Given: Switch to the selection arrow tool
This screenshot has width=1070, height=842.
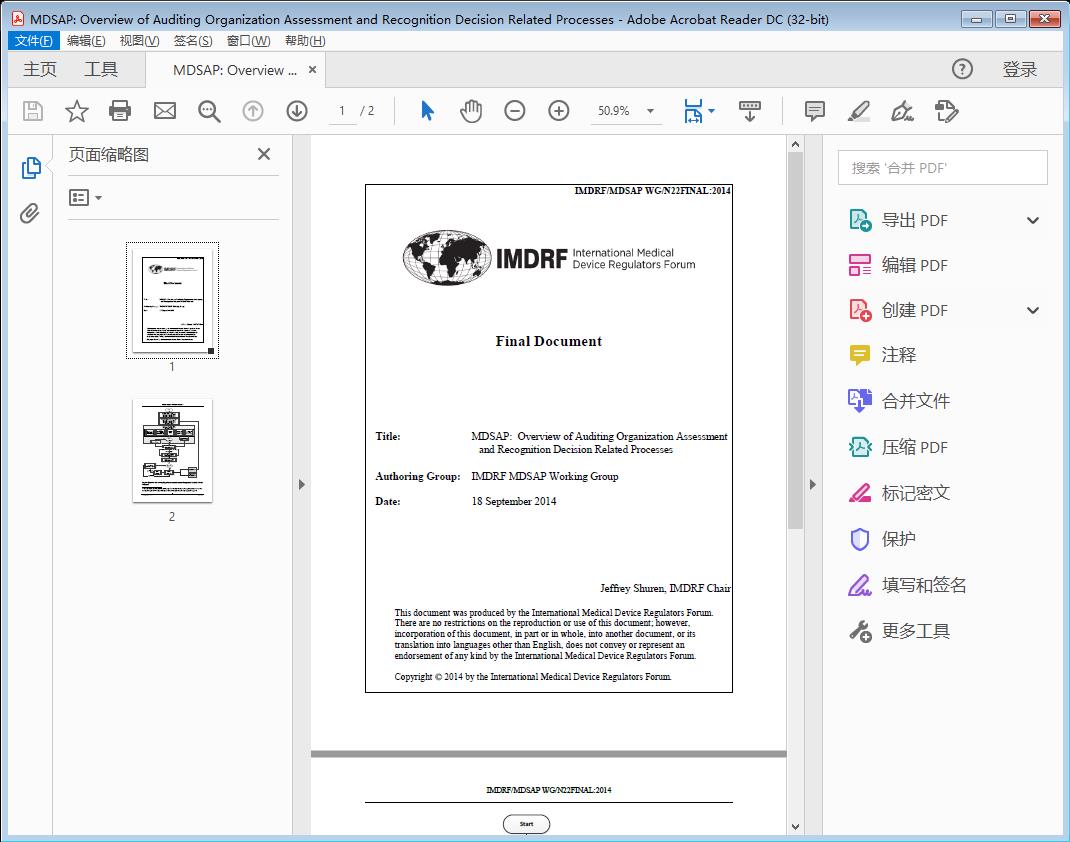Looking at the screenshot, I should (425, 110).
